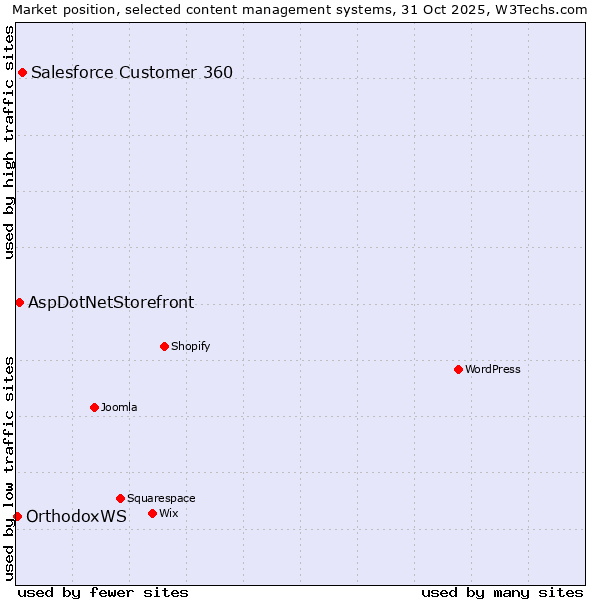Click the red marker for Salesforce Customer 360
The height and width of the screenshot is (600, 600).
[x=22, y=72]
